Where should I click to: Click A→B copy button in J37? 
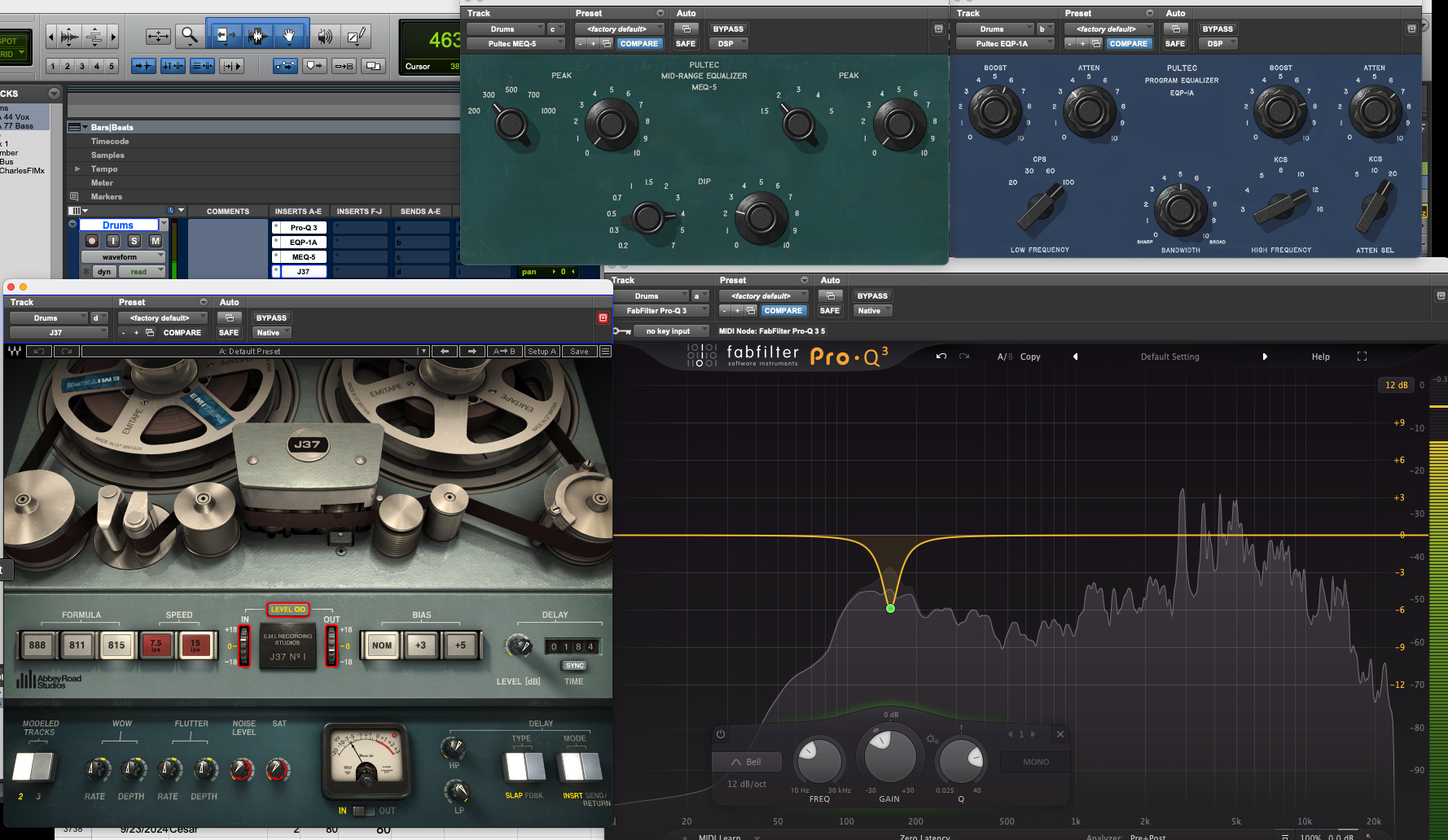coord(504,352)
